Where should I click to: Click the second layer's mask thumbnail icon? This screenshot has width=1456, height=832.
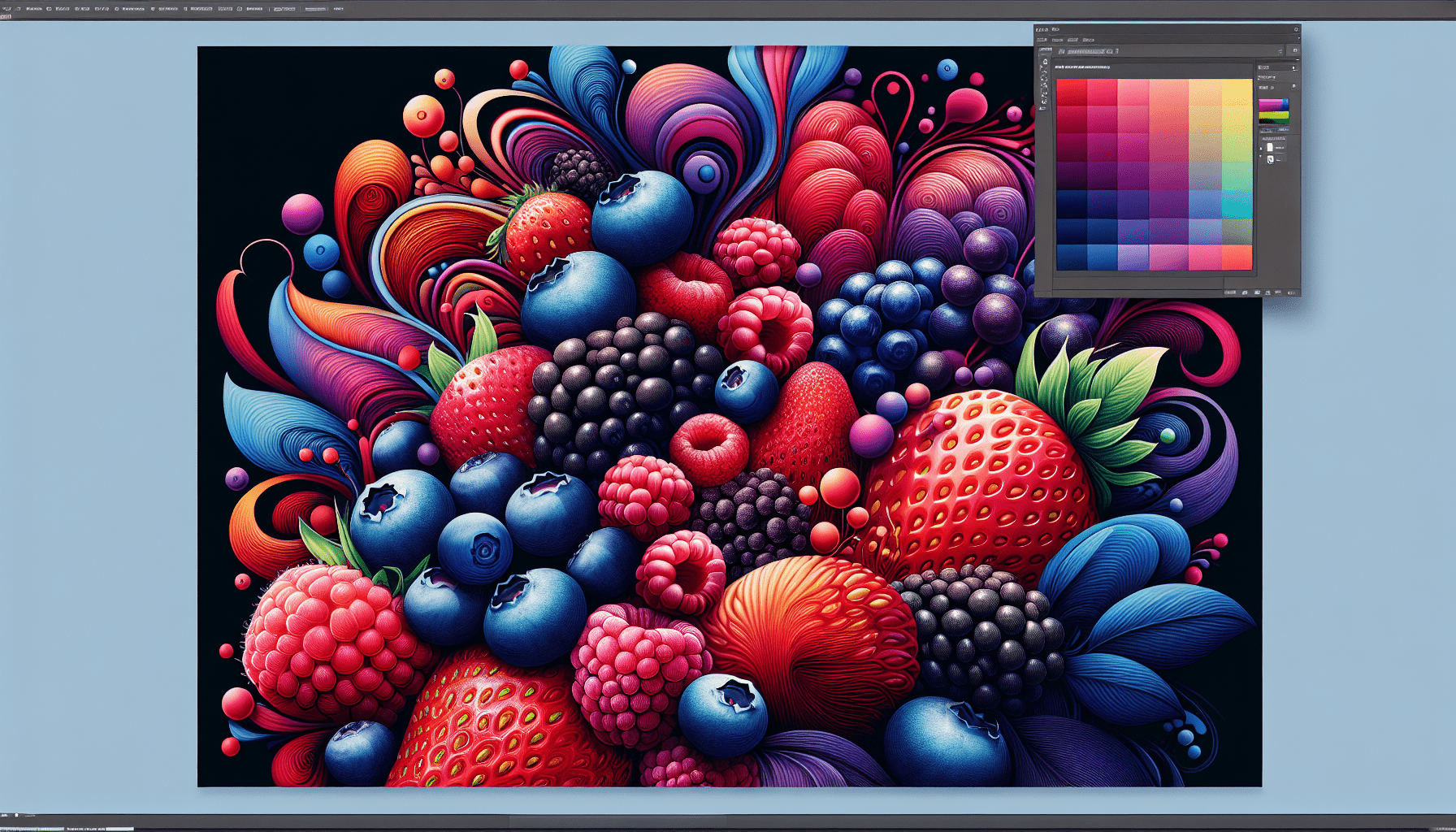(1271, 159)
